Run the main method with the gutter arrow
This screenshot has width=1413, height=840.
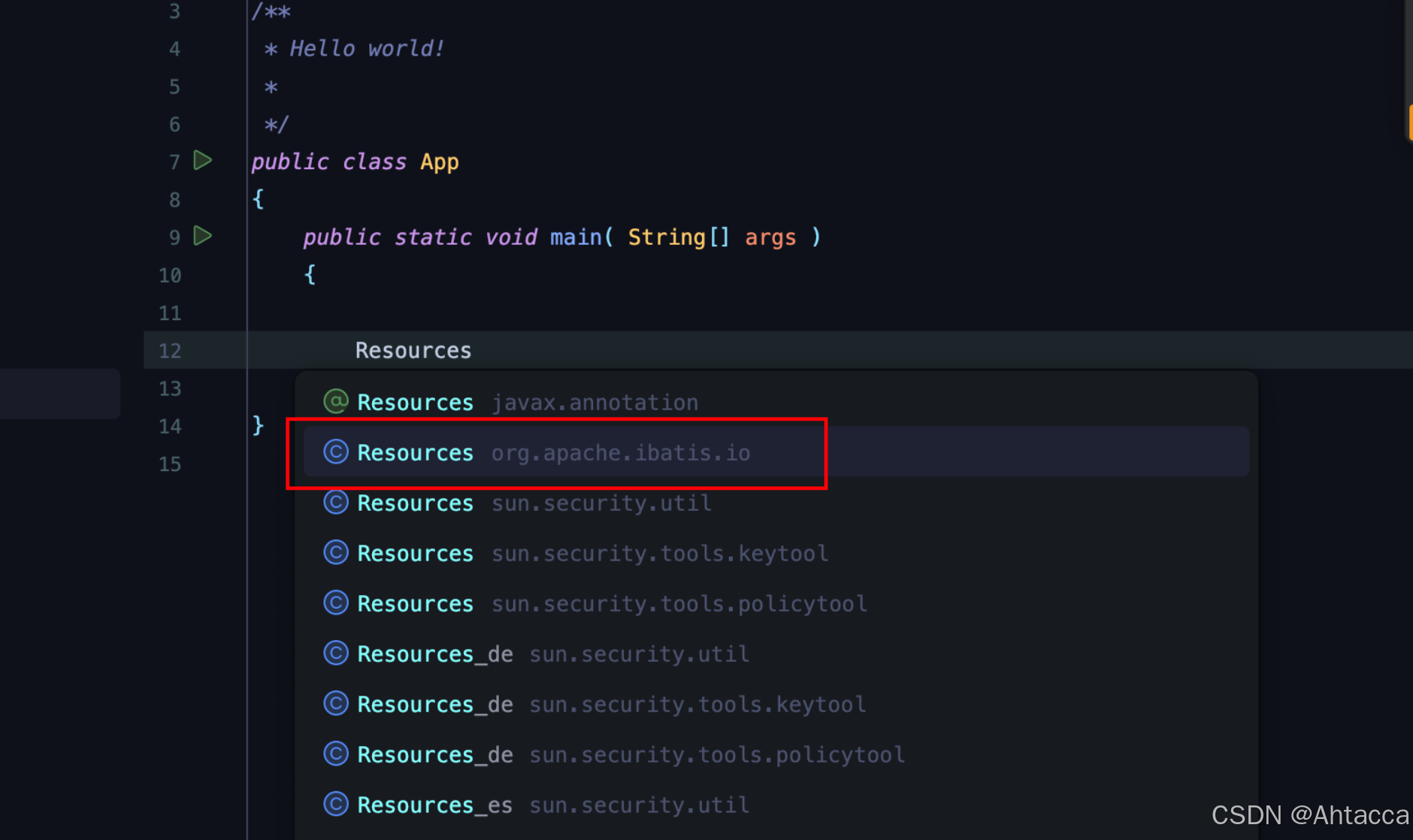pos(202,236)
